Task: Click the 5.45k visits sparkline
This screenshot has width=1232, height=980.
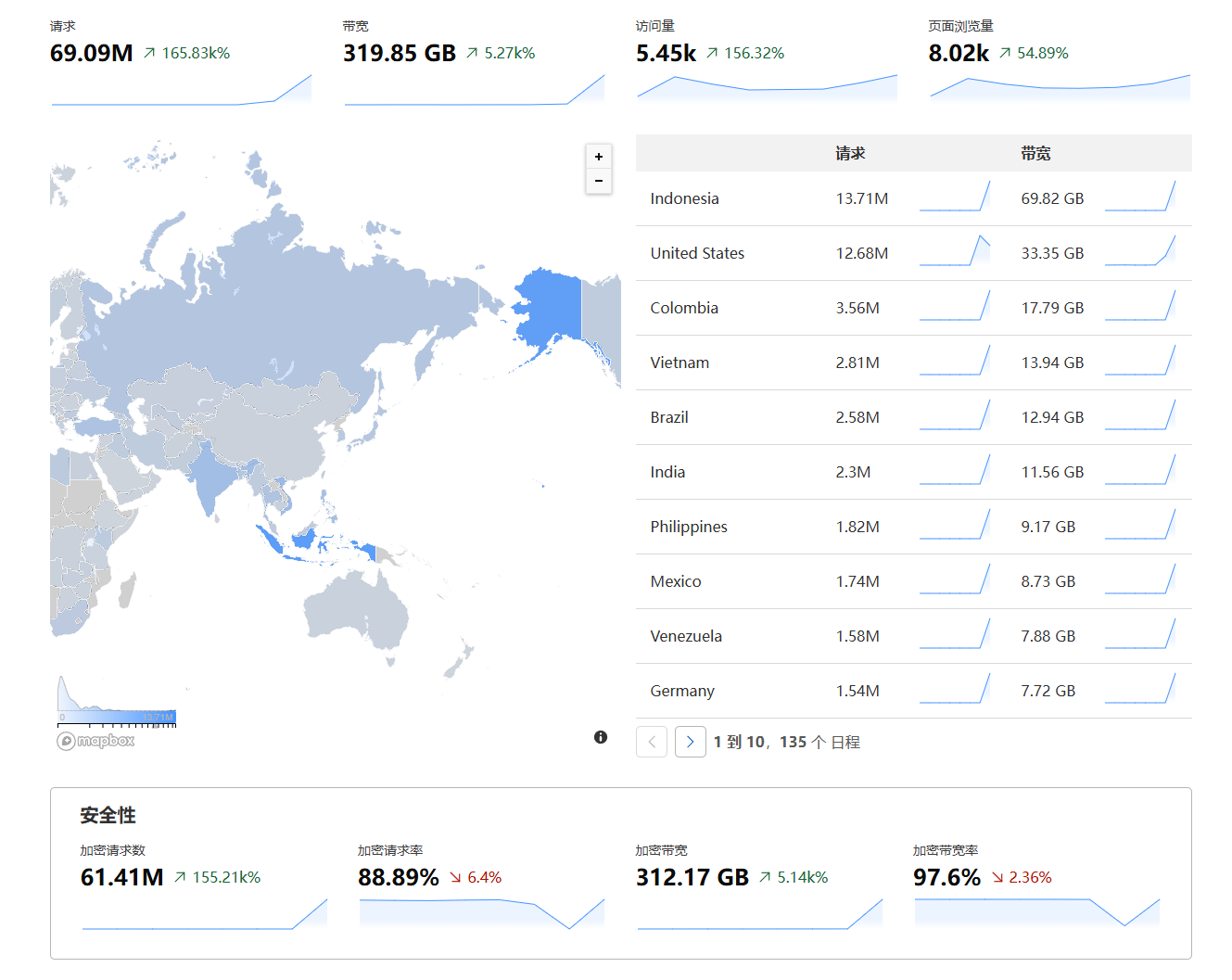Action: [x=767, y=87]
